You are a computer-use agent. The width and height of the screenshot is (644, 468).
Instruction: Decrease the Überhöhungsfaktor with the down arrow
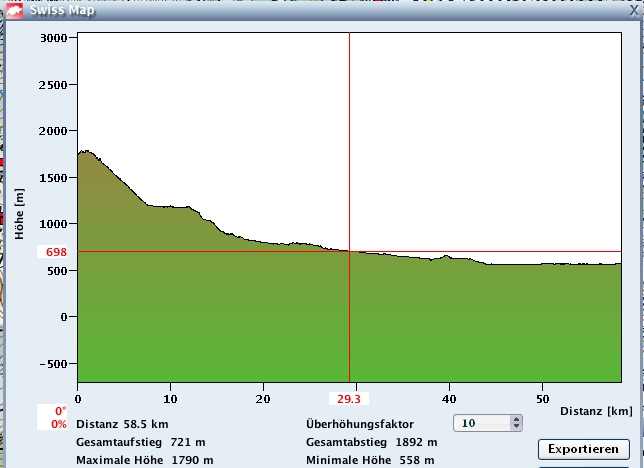516,427
